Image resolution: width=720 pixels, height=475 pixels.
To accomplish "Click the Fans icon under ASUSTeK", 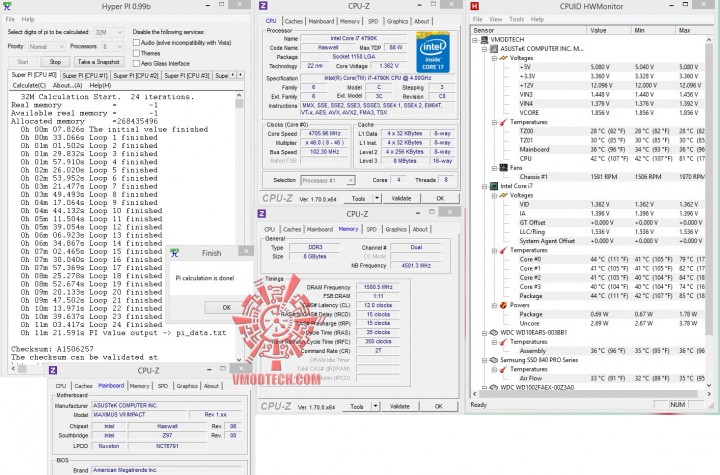I will [503, 168].
